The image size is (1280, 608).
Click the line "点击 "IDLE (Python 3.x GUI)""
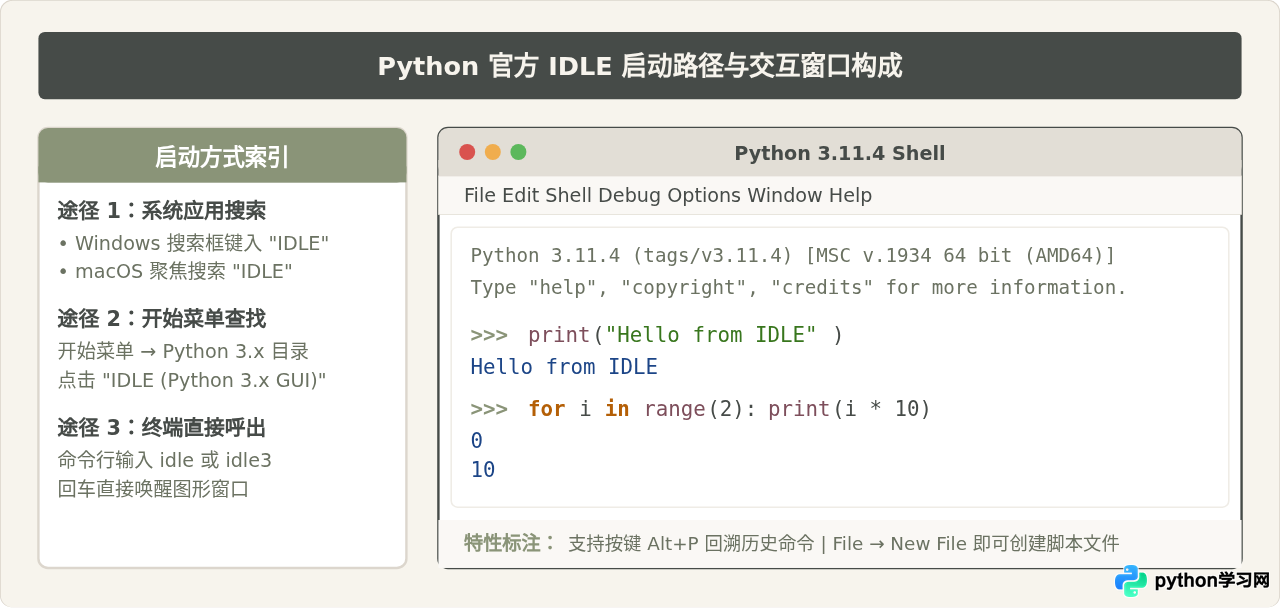192,380
